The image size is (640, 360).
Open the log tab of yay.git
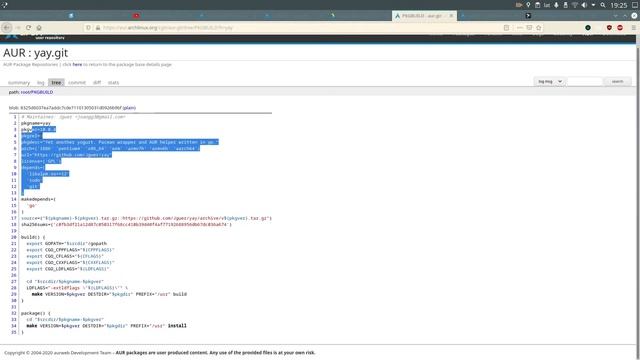pos(40,82)
